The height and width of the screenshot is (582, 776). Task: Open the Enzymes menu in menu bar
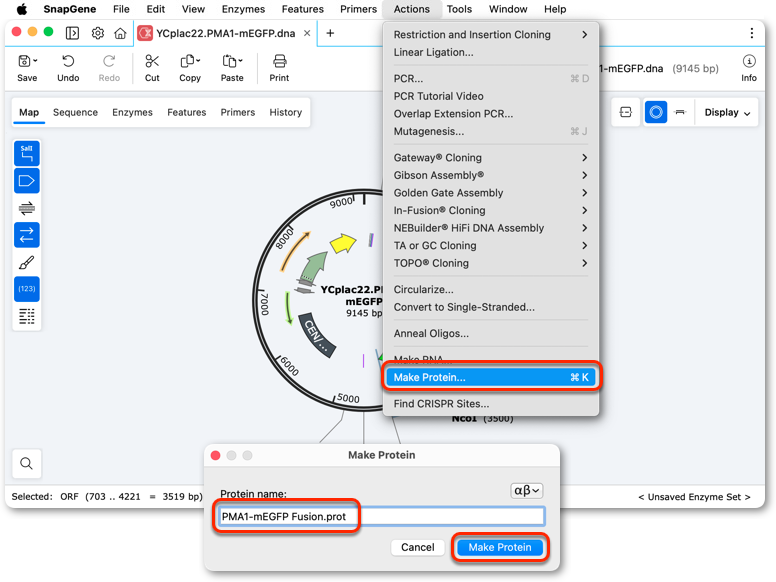(x=243, y=9)
